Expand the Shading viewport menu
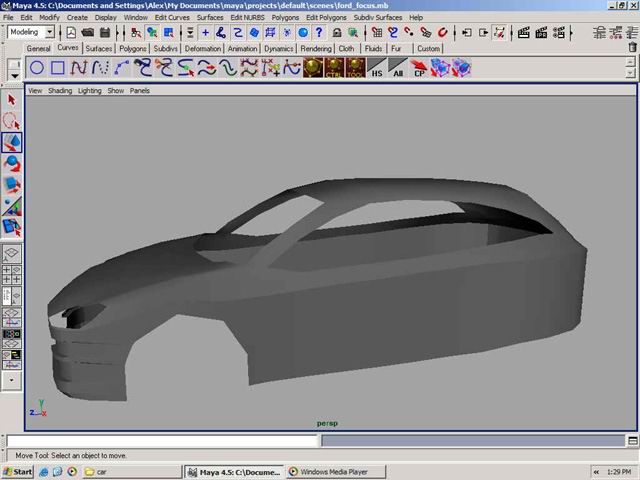This screenshot has height=480, width=640. pyautogui.click(x=60, y=90)
